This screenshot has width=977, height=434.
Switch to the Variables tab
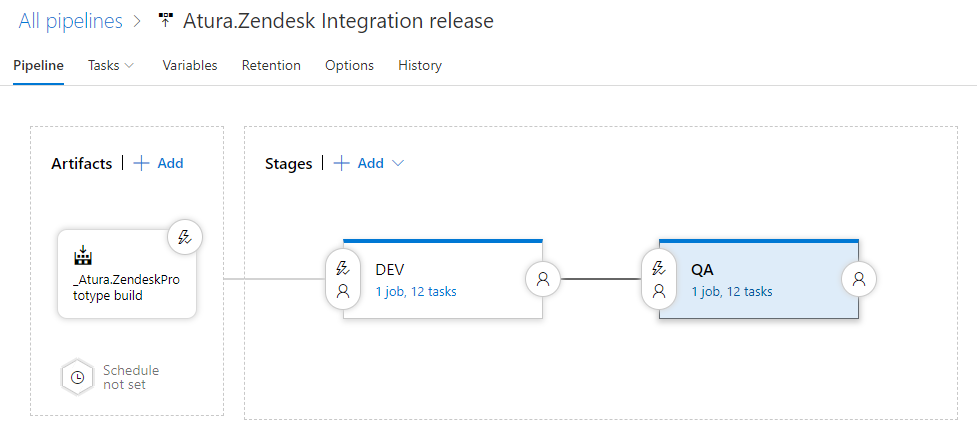pyautogui.click(x=190, y=65)
